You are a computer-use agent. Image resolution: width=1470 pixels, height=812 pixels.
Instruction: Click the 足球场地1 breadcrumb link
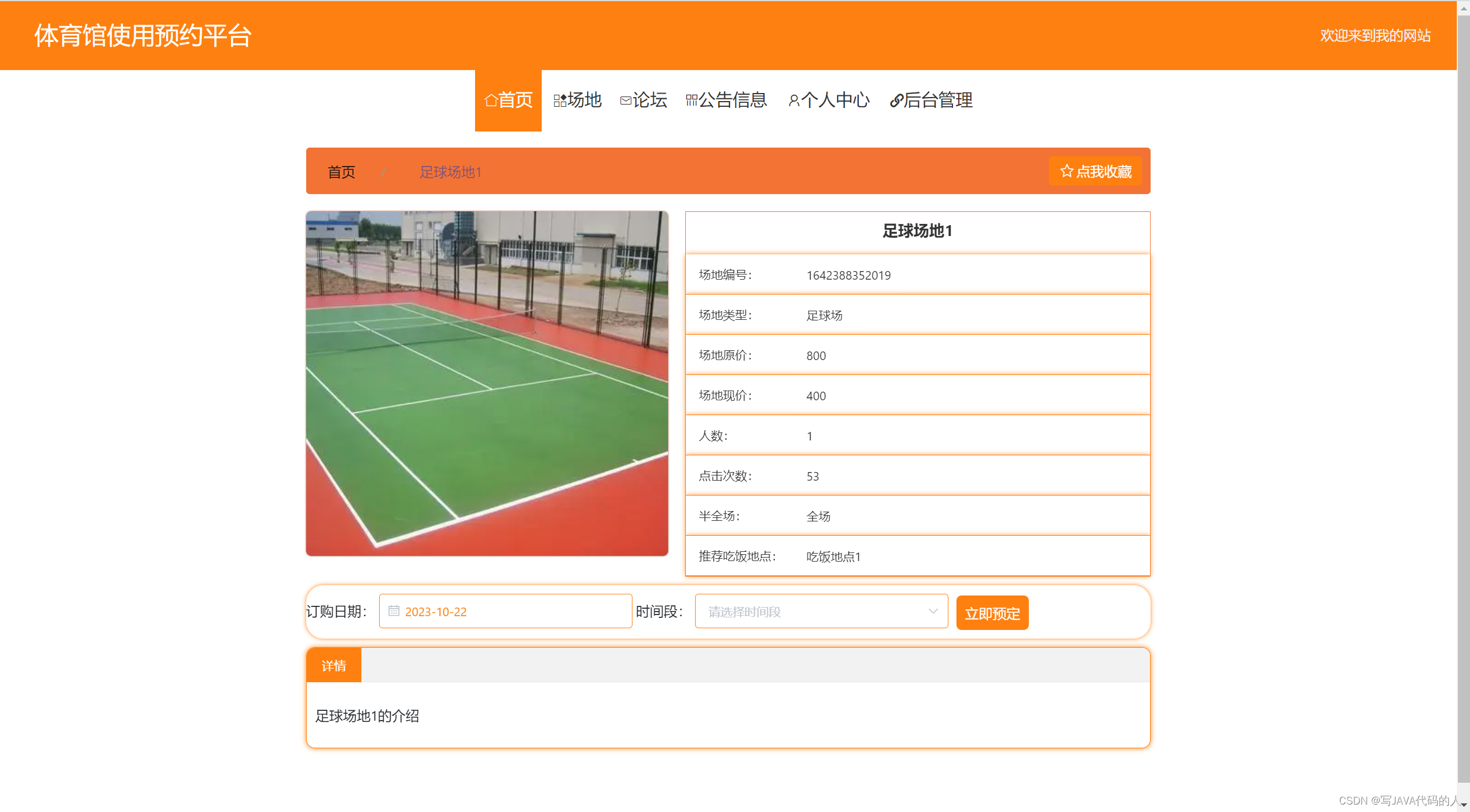click(x=450, y=172)
